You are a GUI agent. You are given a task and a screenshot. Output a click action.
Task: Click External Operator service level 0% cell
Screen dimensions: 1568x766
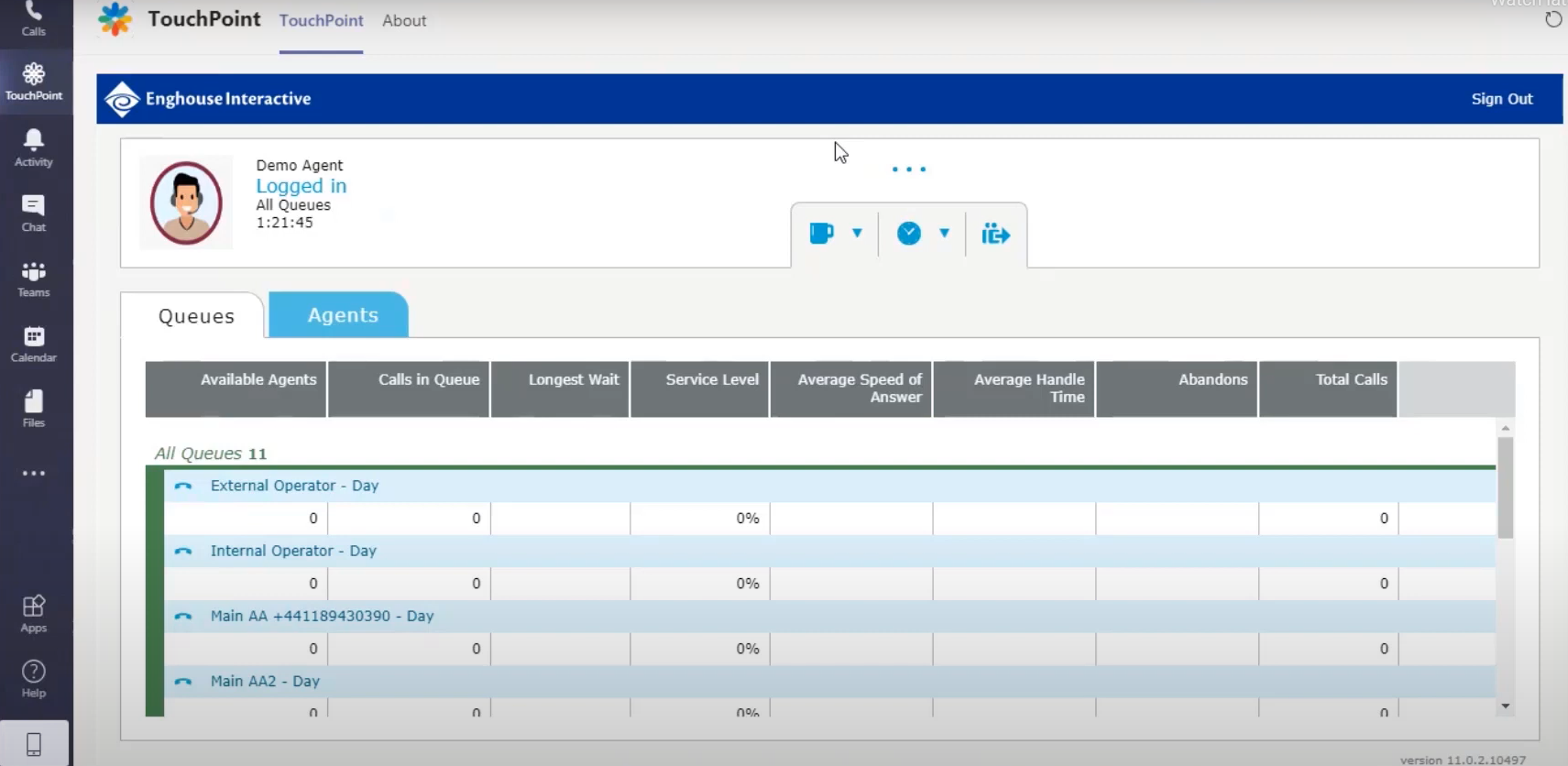pos(699,519)
